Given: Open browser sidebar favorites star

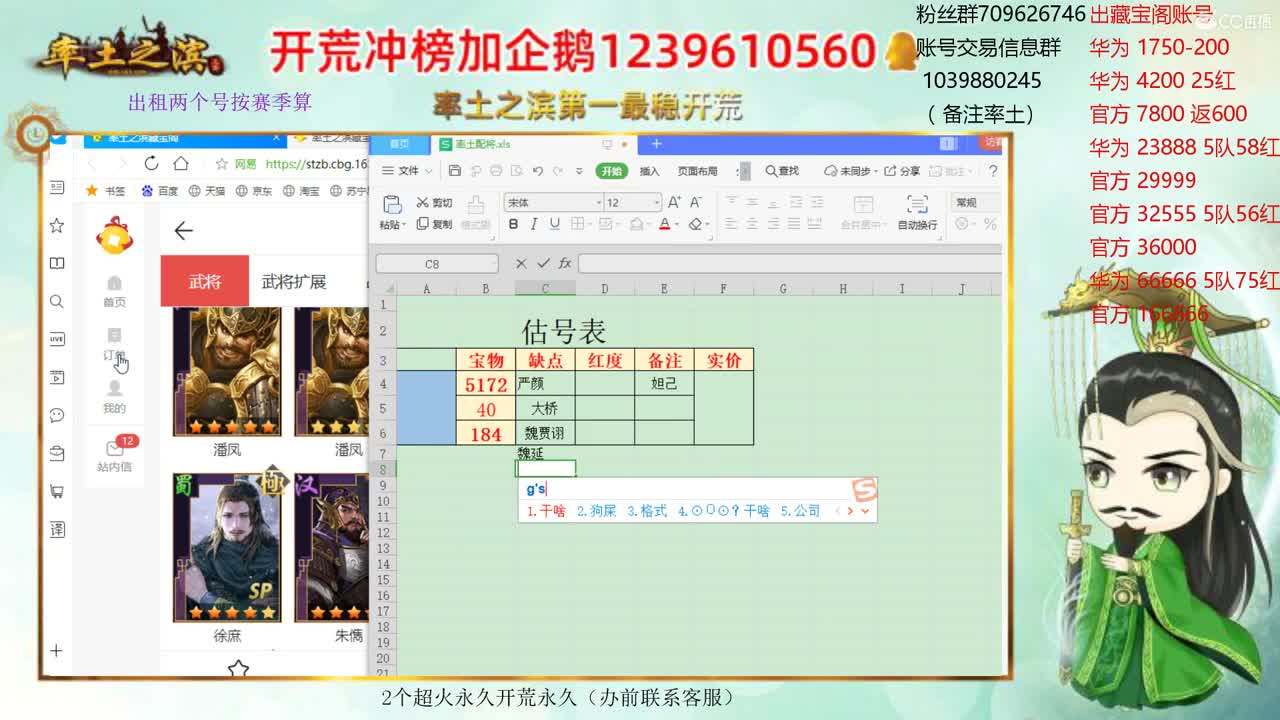Looking at the screenshot, I should (57, 226).
